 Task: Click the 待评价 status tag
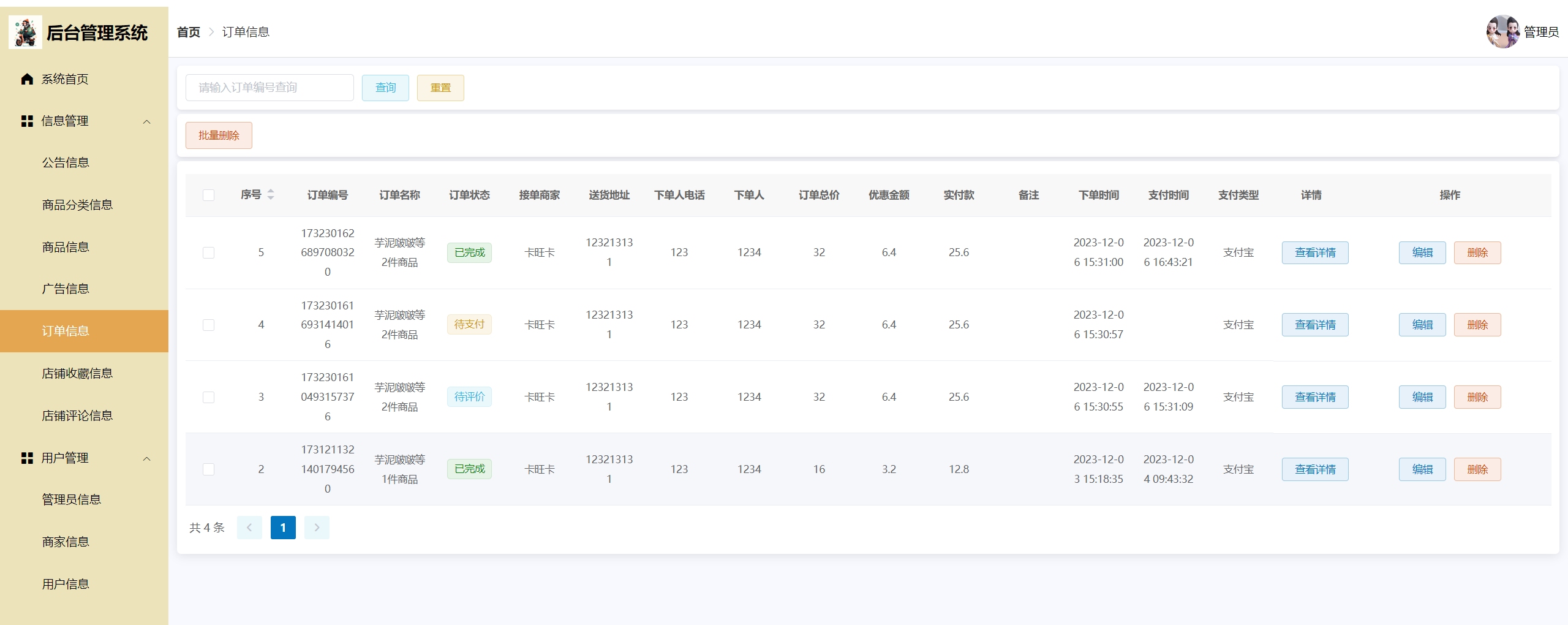[469, 396]
